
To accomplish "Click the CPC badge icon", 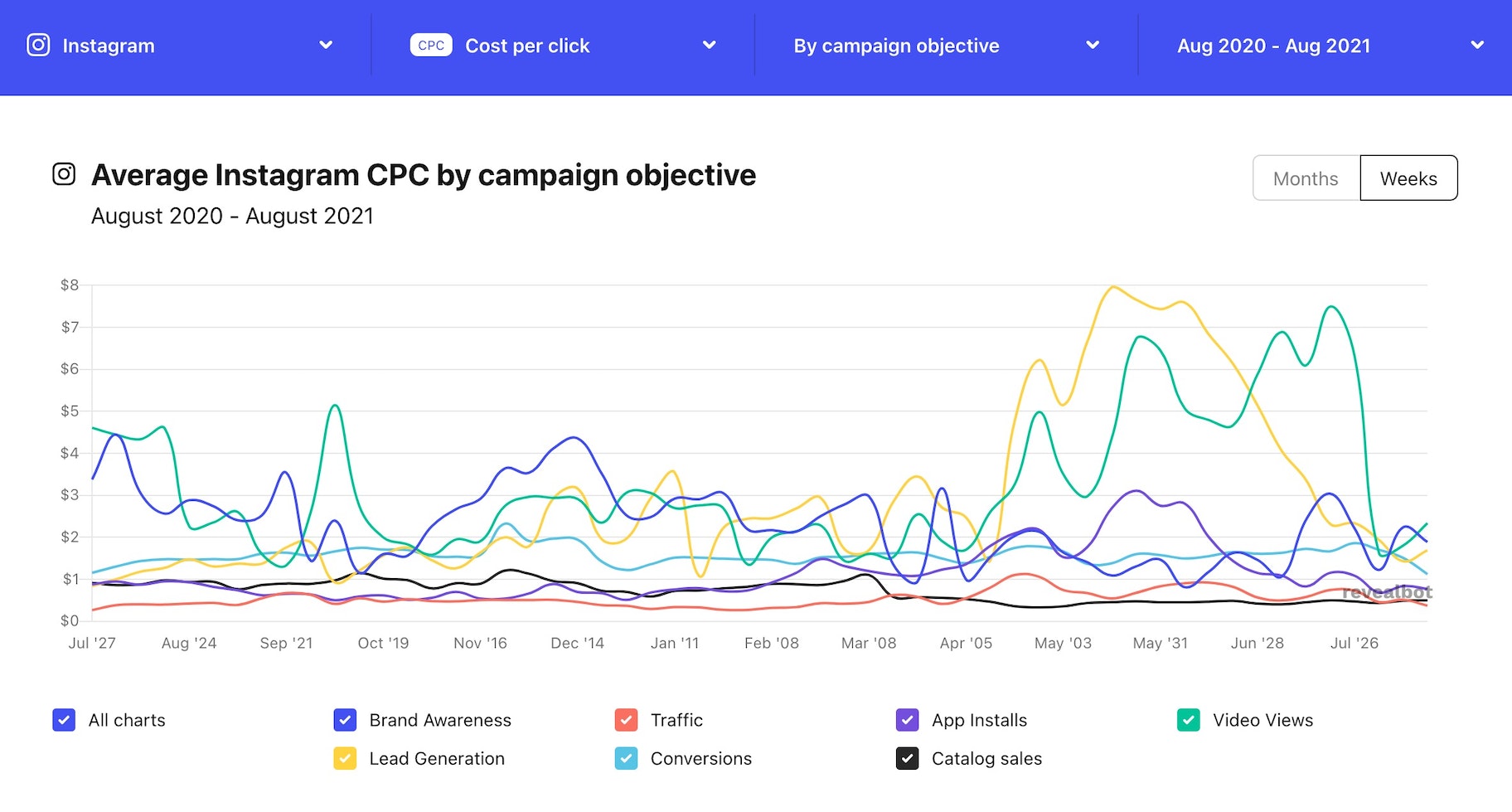I will [x=431, y=45].
